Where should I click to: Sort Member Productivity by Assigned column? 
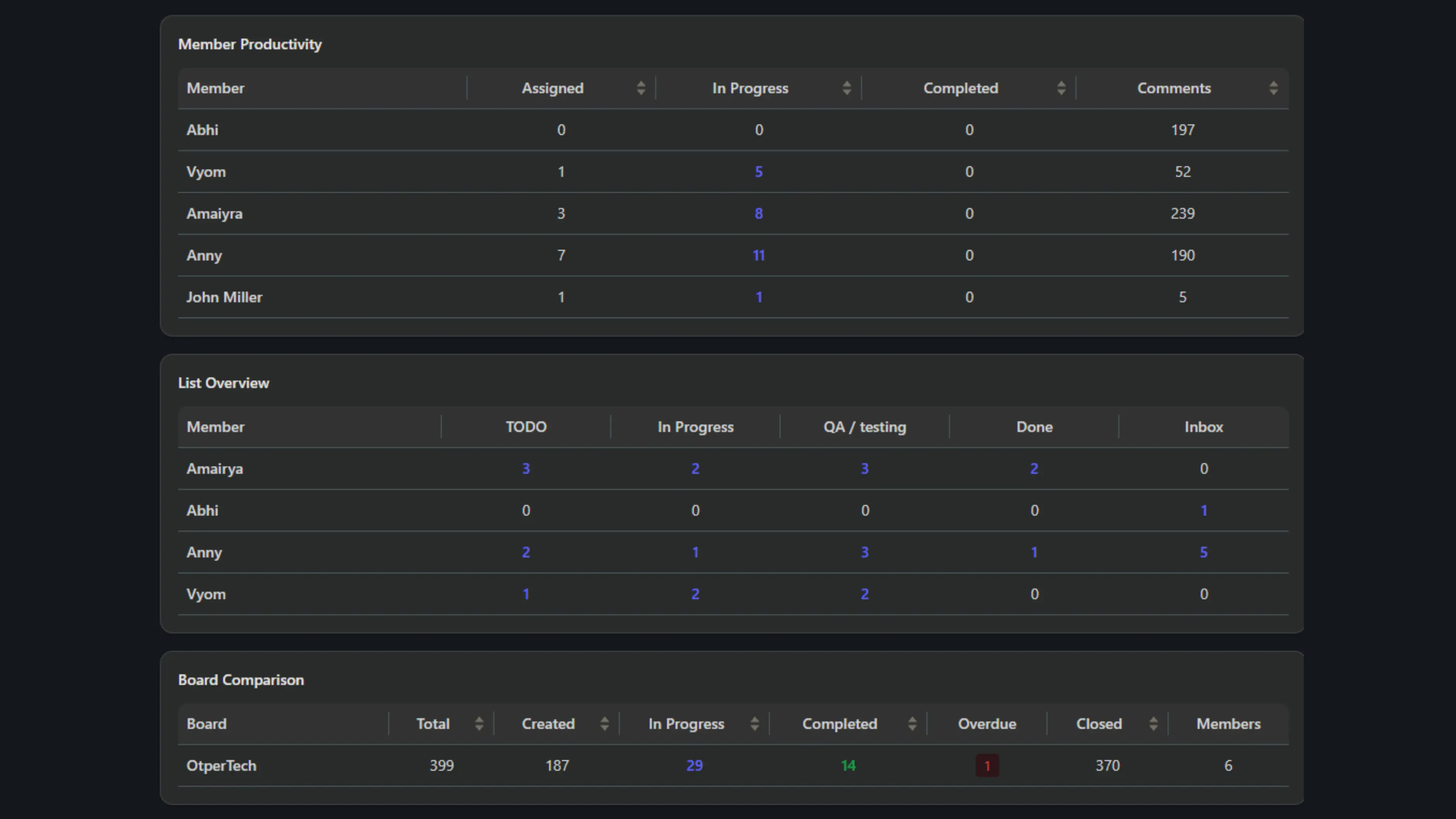[640, 88]
